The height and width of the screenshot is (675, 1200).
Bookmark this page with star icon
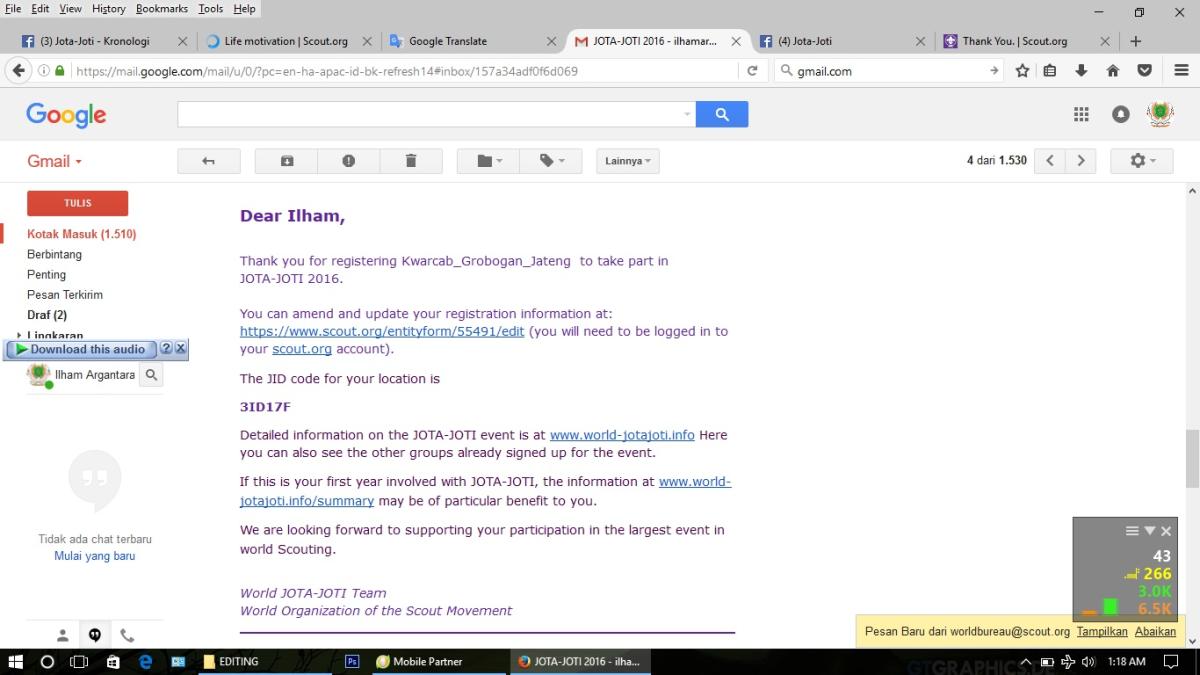click(x=1022, y=71)
